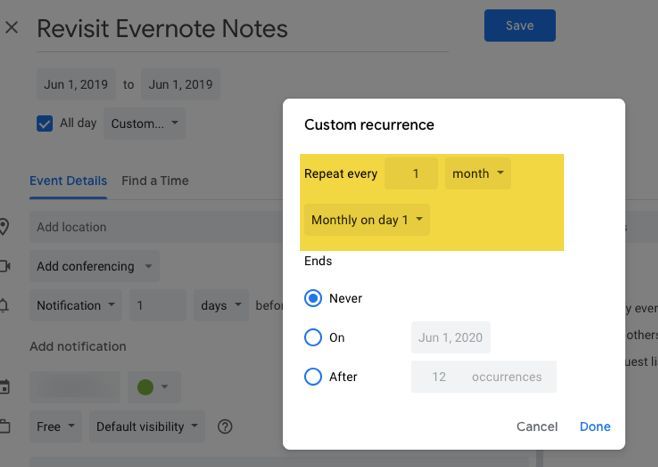The height and width of the screenshot is (467, 658).
Task: Open the green event color picker
Action: tap(153, 387)
